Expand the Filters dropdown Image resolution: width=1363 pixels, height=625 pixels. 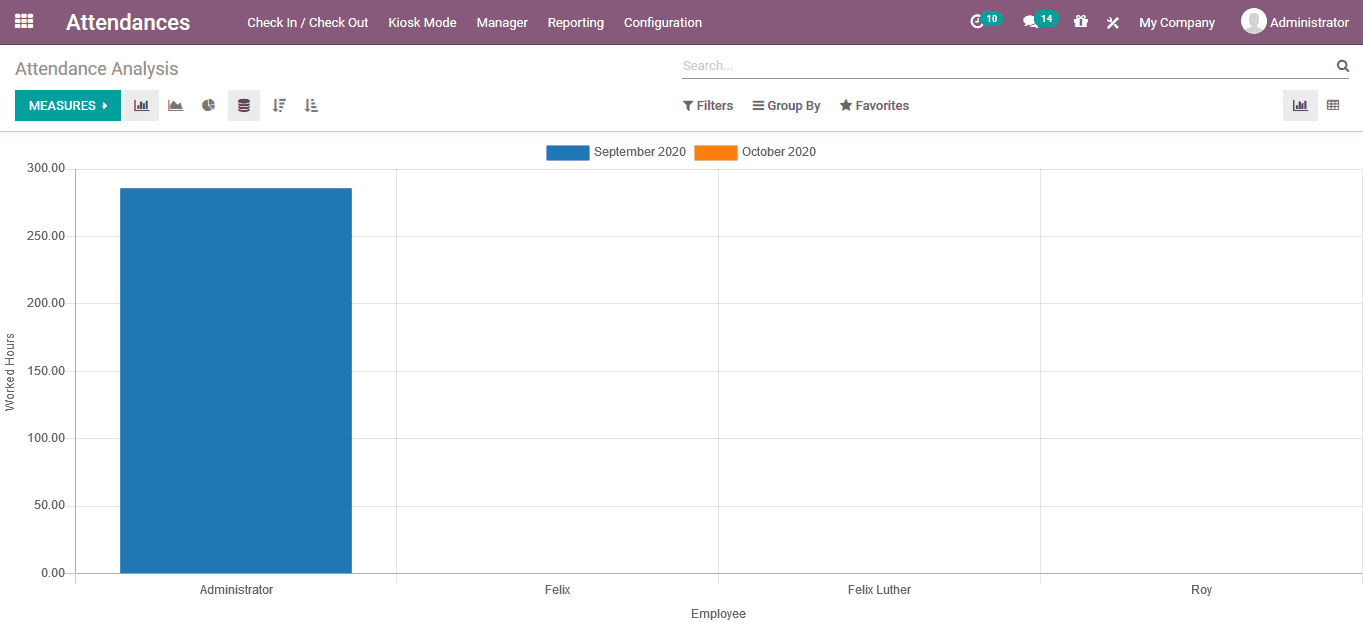click(x=707, y=105)
